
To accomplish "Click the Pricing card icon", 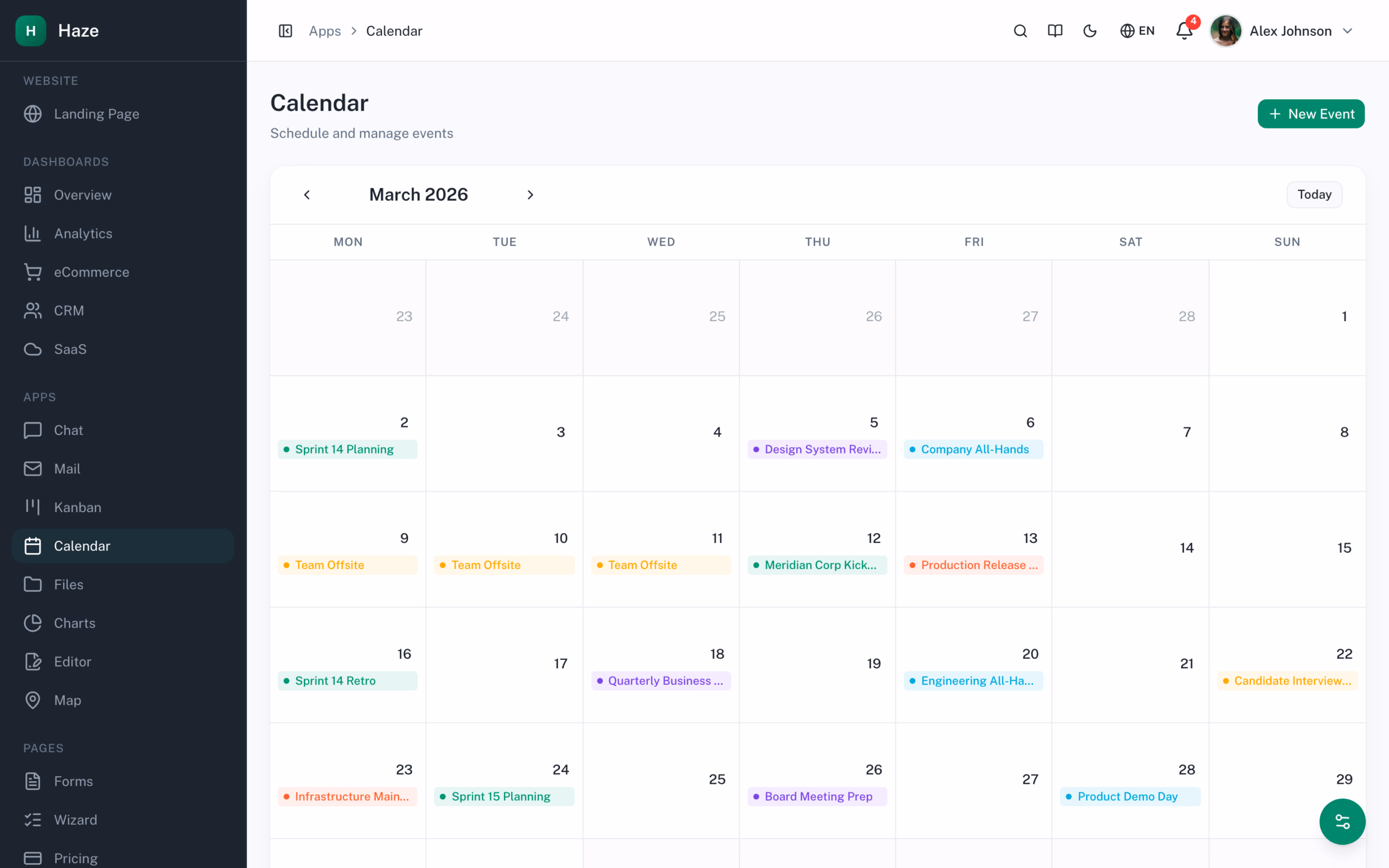I will 33,858.
